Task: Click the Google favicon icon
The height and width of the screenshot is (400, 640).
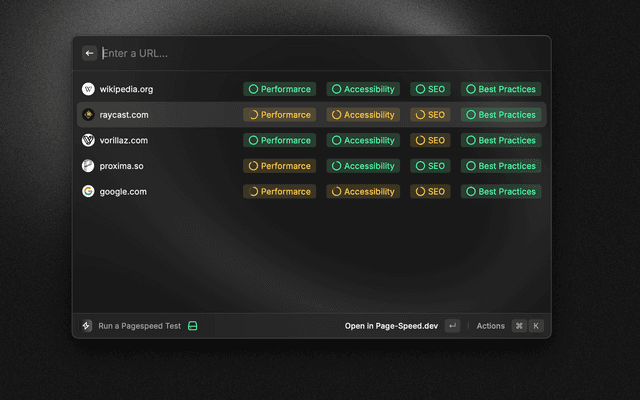Action: point(88,192)
